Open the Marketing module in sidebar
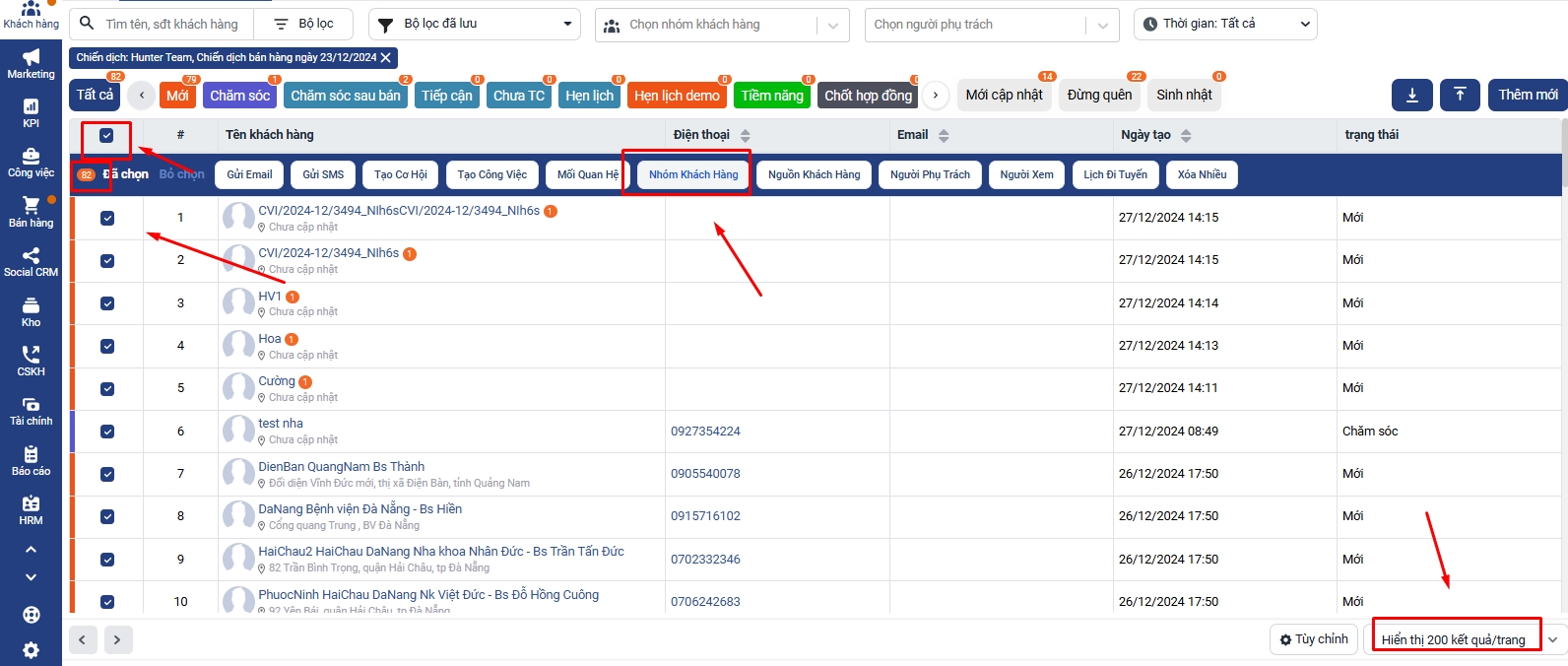Image resolution: width=1568 pixels, height=666 pixels. click(31, 63)
